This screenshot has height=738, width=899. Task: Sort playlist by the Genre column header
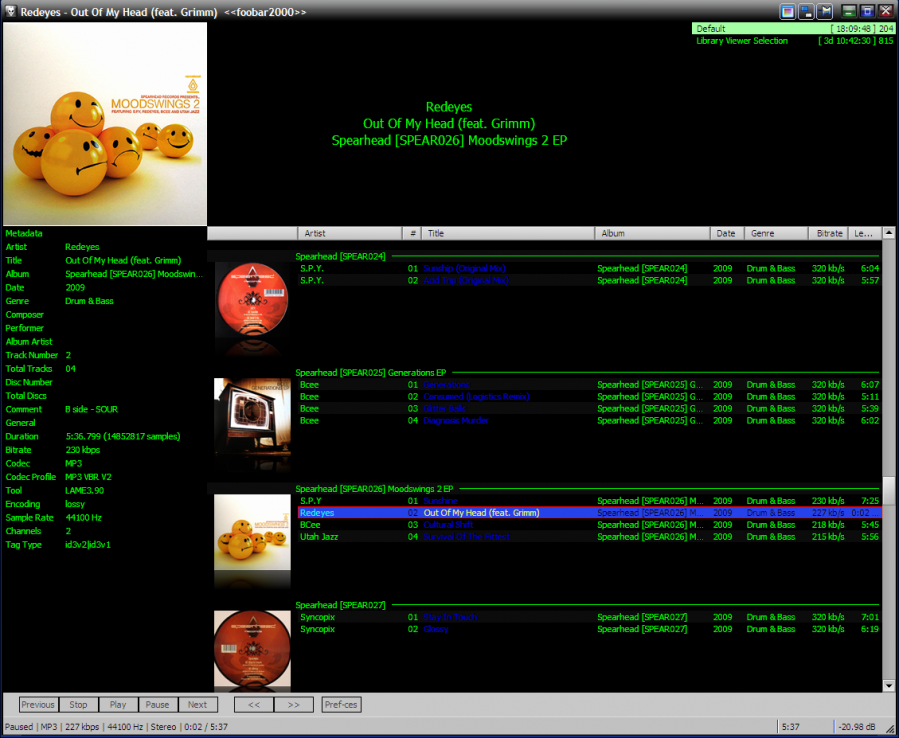pyautogui.click(x=776, y=233)
